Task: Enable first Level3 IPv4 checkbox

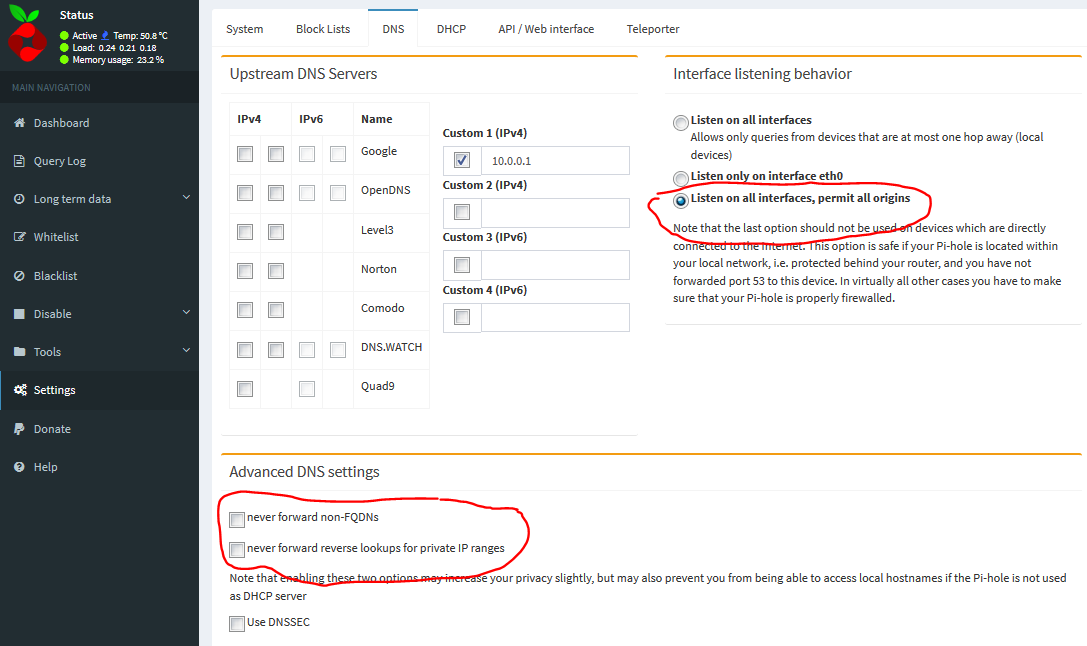Action: (245, 232)
